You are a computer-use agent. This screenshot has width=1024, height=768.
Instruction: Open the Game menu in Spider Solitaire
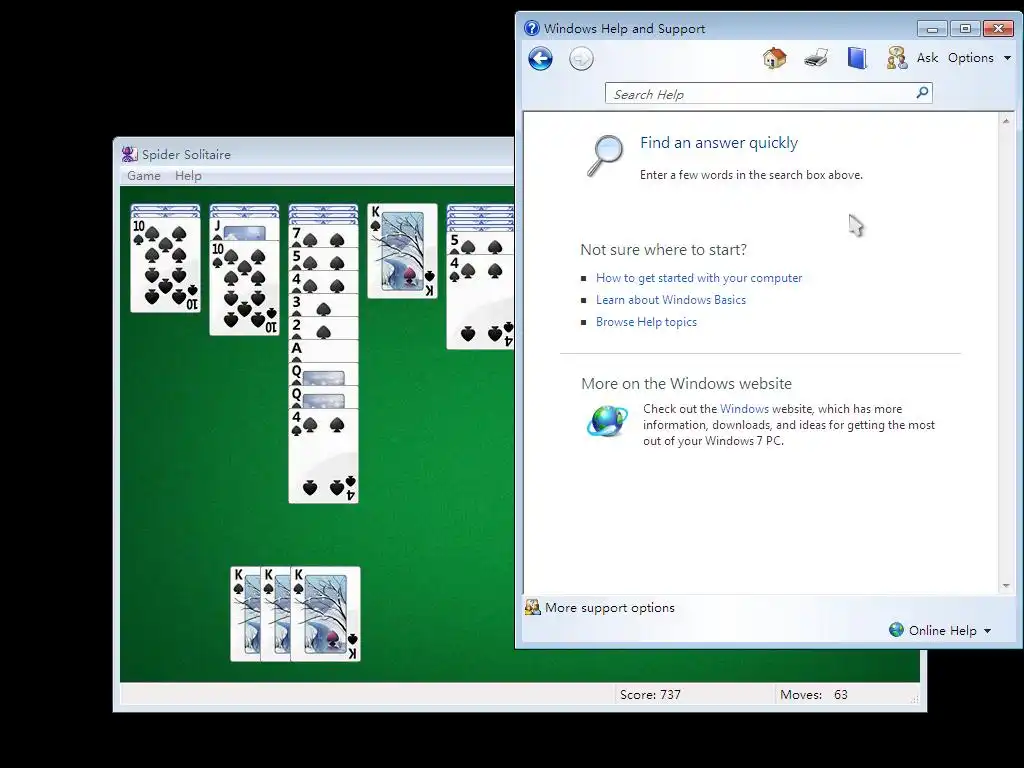coord(144,176)
